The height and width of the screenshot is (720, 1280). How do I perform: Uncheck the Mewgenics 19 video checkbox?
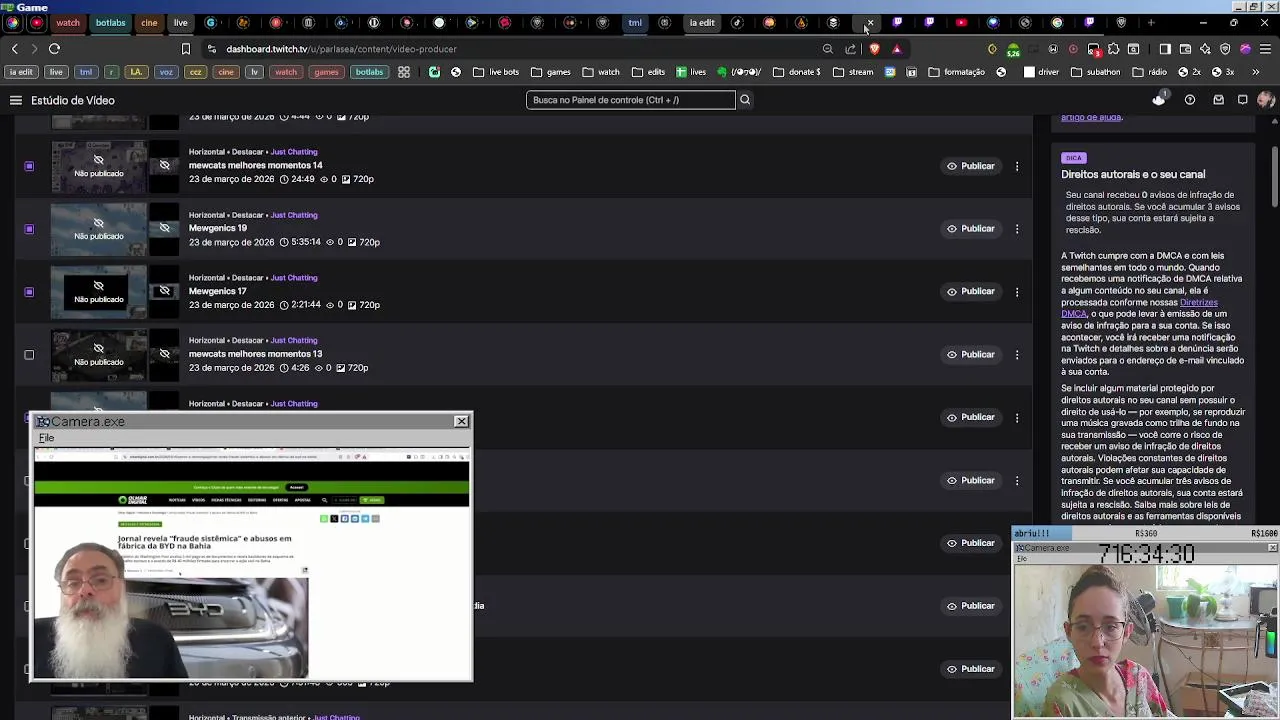pyautogui.click(x=29, y=229)
